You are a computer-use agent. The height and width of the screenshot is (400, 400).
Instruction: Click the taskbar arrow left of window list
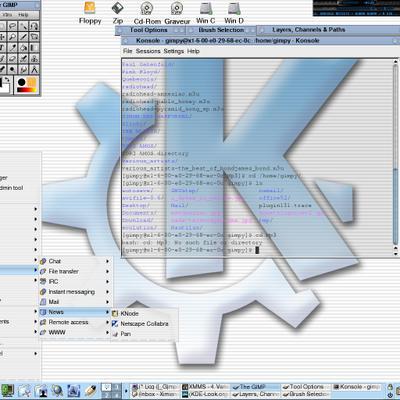tap(126, 391)
